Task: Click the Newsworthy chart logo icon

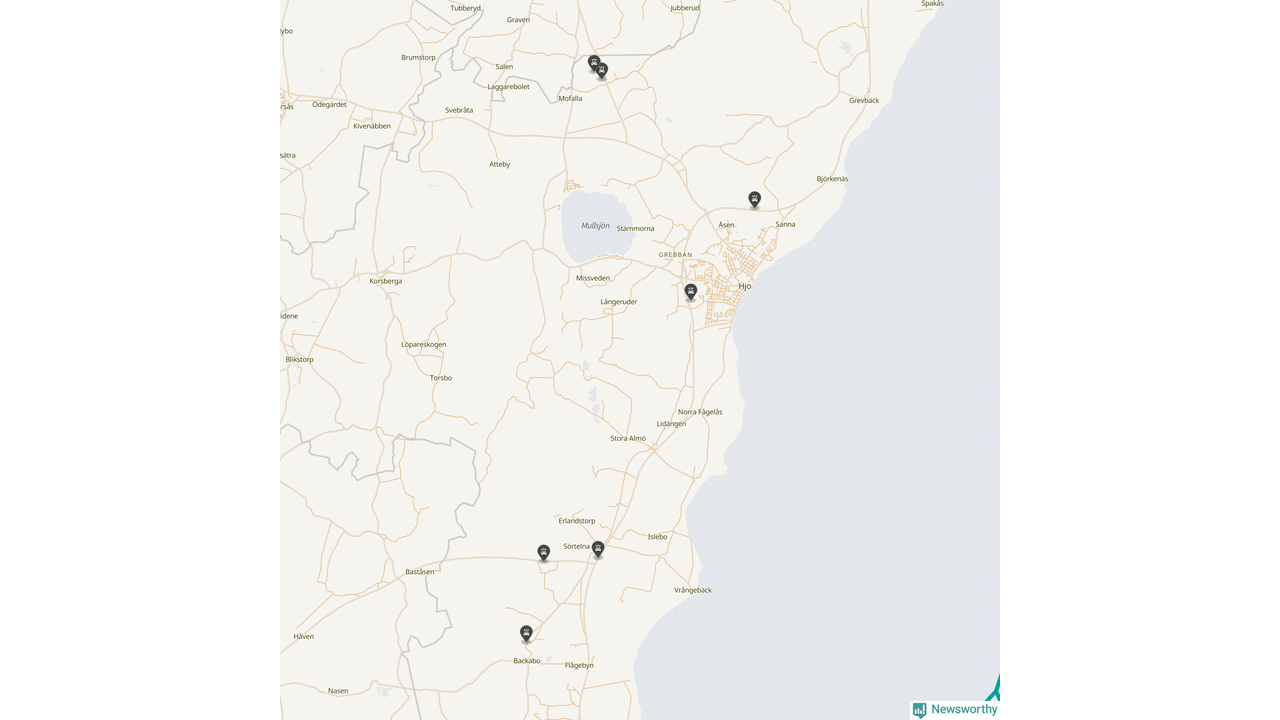Action: point(919,710)
